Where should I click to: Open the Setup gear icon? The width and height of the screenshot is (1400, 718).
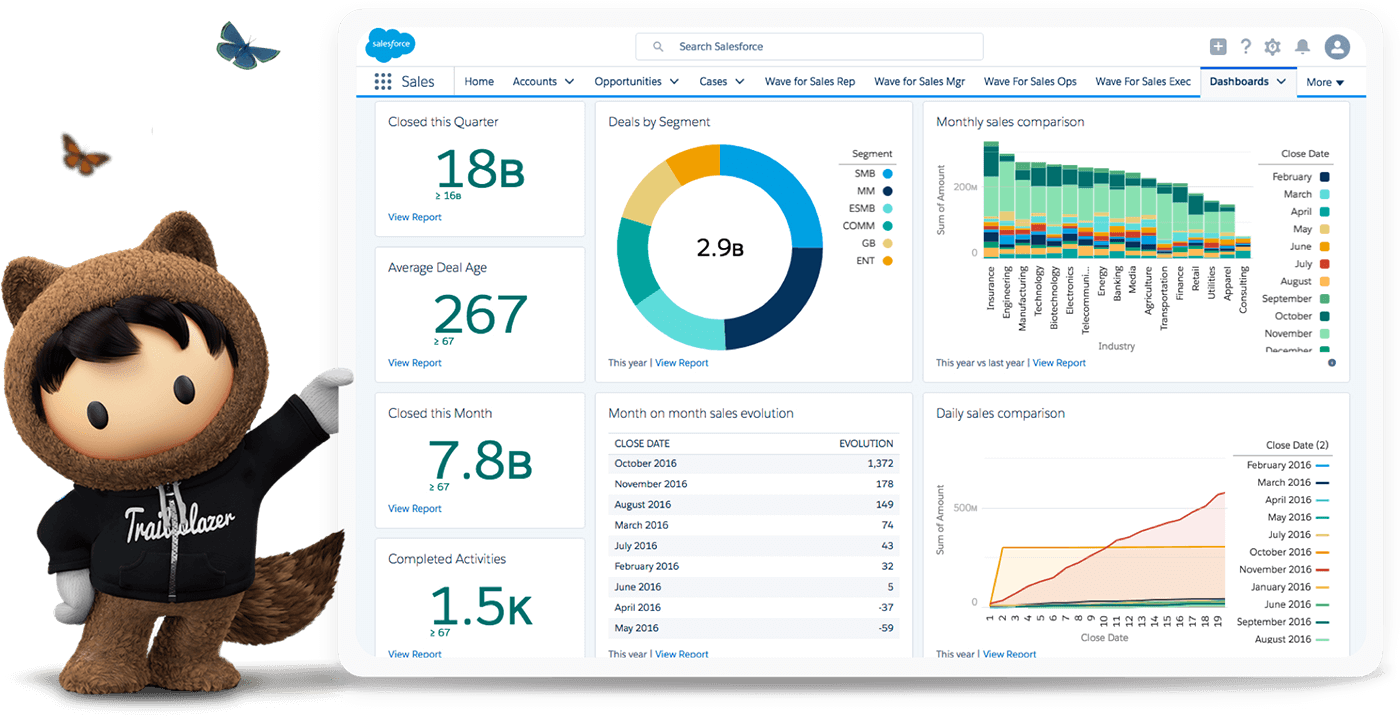click(1273, 47)
